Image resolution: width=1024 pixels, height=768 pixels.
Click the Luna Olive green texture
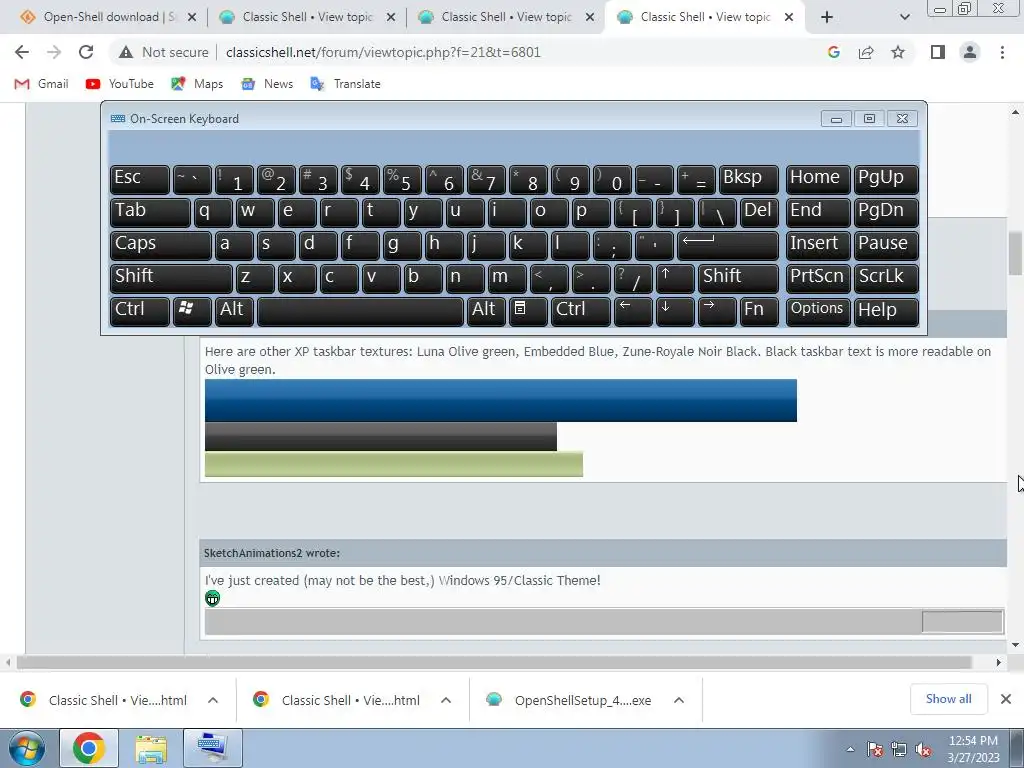coord(394,464)
